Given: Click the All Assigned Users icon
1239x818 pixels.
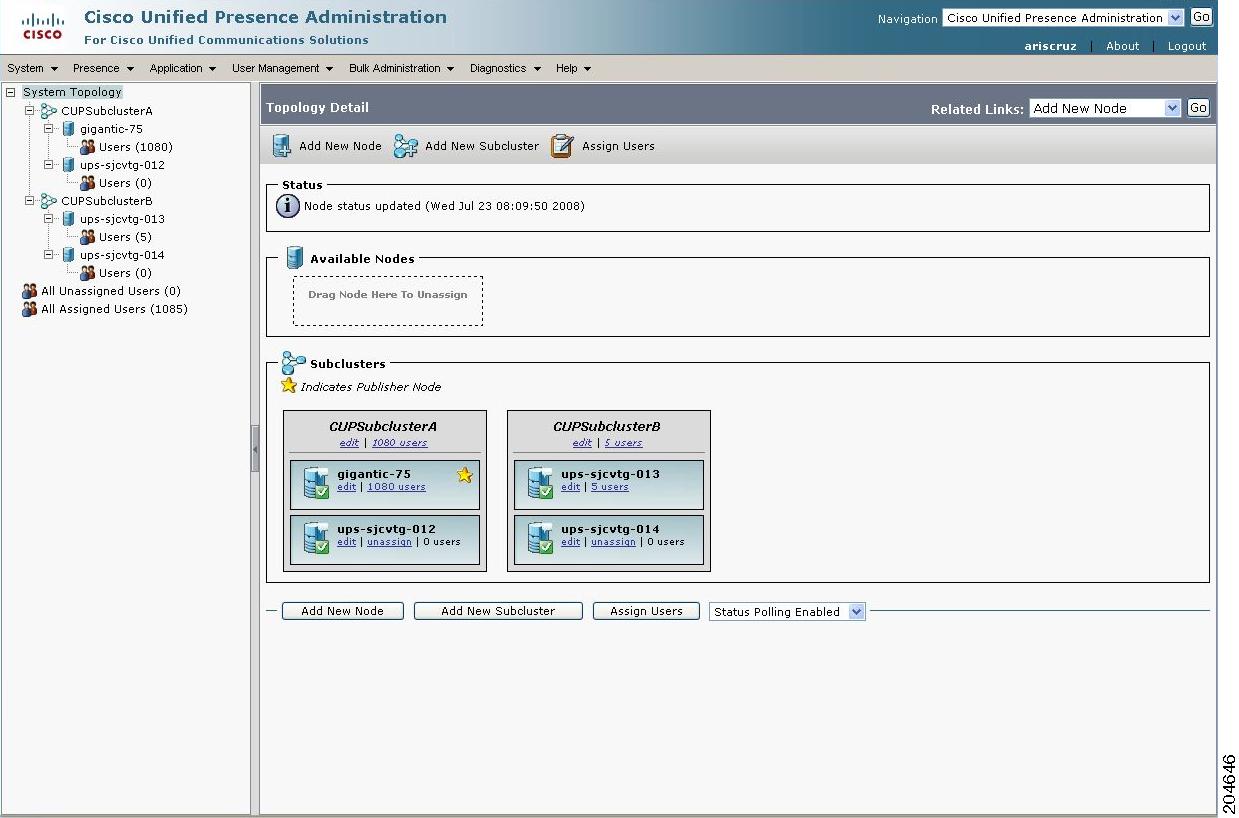Looking at the screenshot, I should click(x=30, y=309).
